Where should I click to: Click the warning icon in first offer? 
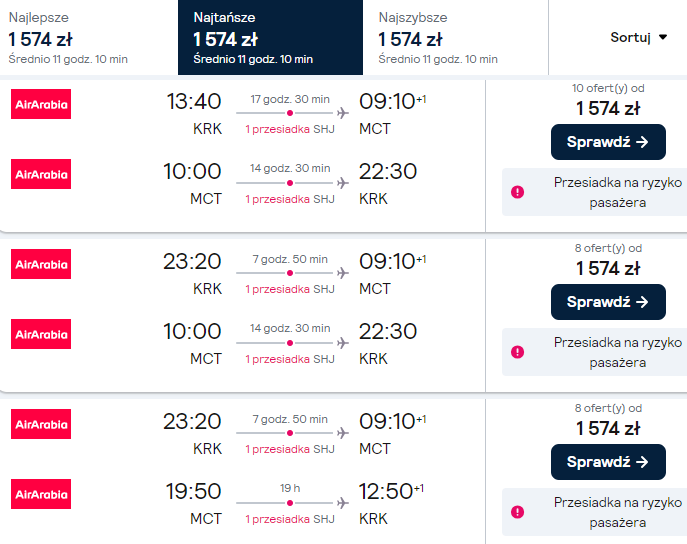point(517,192)
